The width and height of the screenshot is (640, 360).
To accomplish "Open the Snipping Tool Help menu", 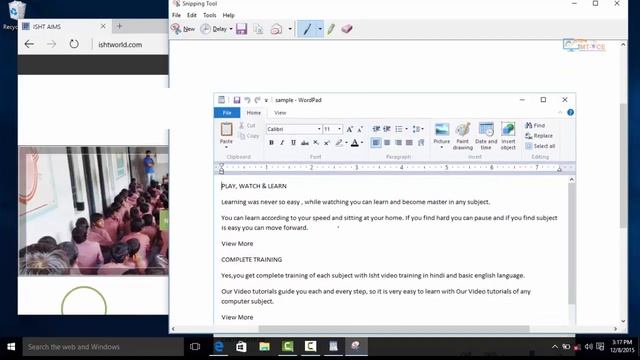I will coord(228,15).
